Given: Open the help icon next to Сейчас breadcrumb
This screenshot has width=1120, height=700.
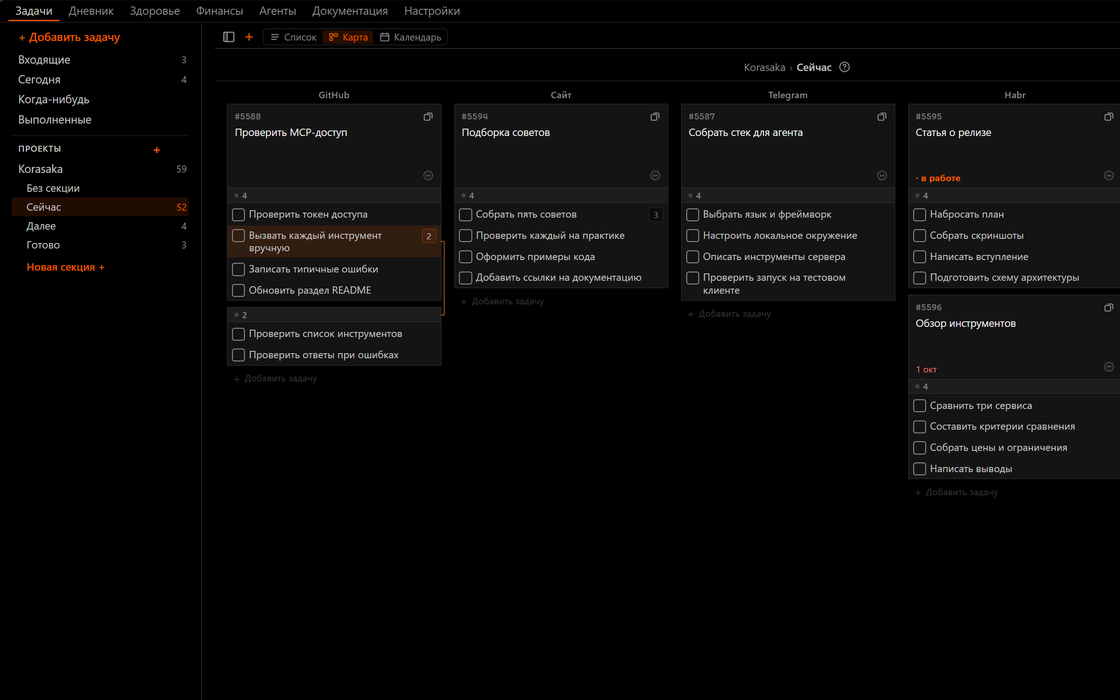Looking at the screenshot, I should pyautogui.click(x=844, y=67).
